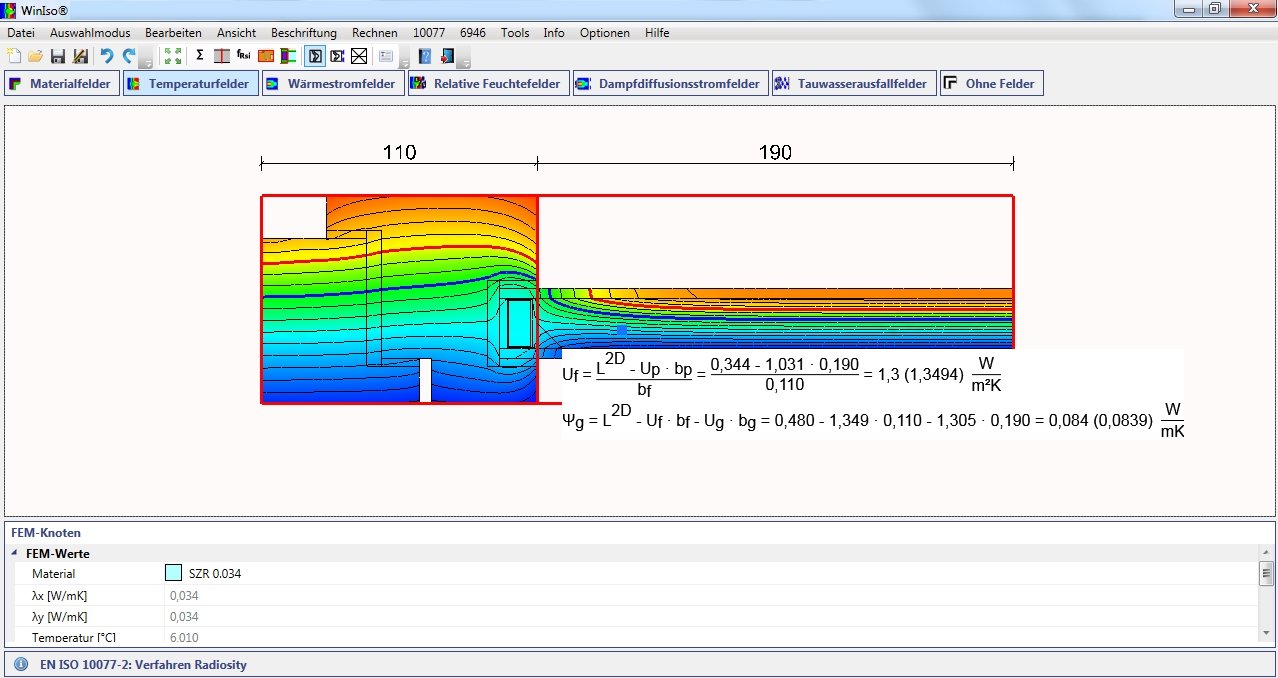Toggle the Temperaturfelder view

point(189,84)
